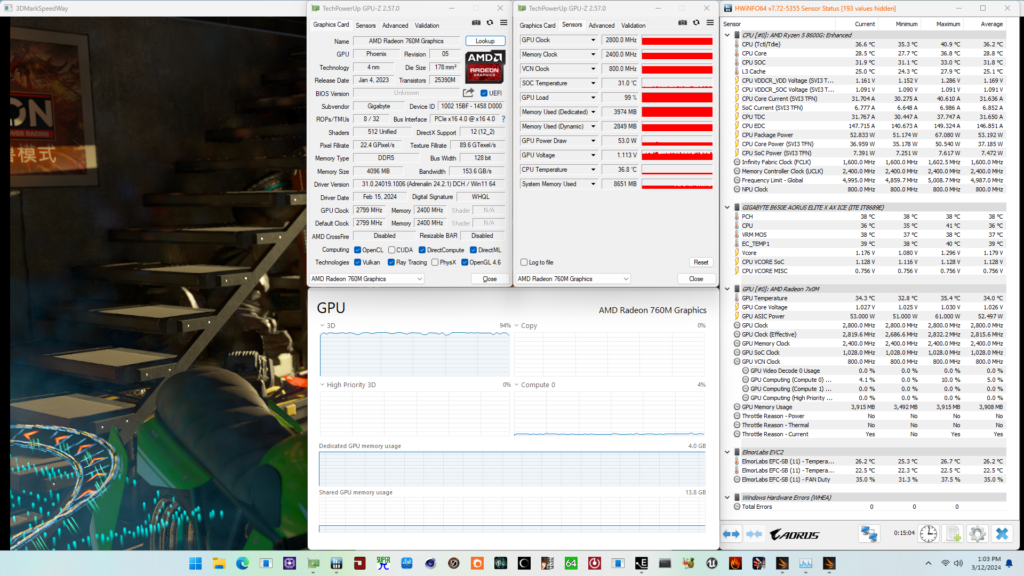Switch to Sensors tab in left GPU-Z window
The image size is (1024, 576).
click(x=366, y=25)
